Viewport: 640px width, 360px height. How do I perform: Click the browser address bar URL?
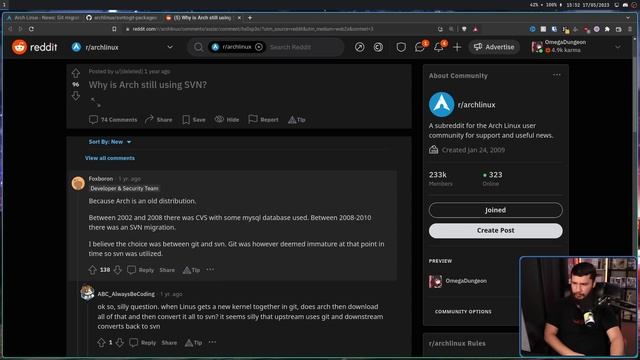252,29
